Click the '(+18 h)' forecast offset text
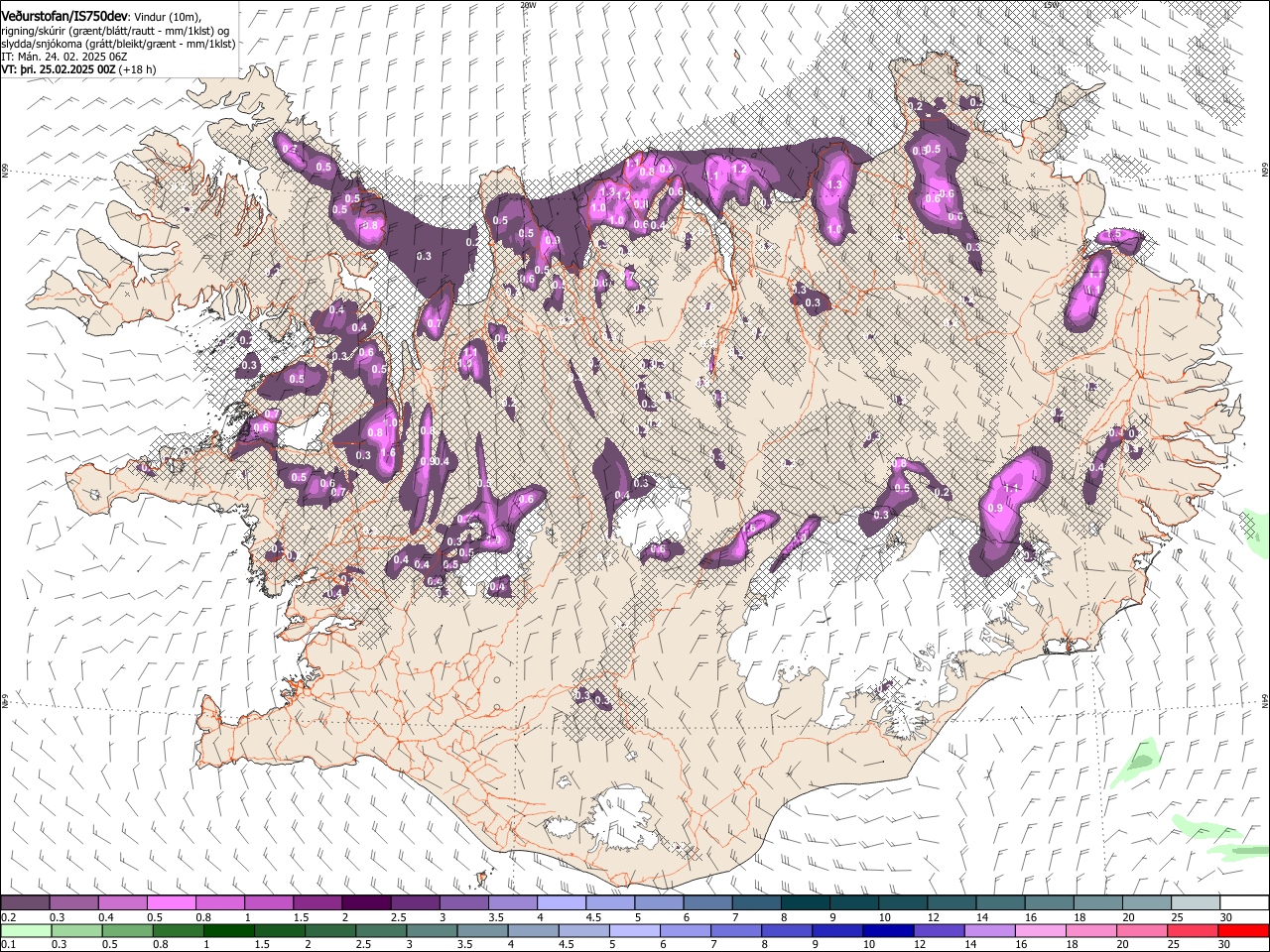The height and width of the screenshot is (952, 1270). coord(137,69)
